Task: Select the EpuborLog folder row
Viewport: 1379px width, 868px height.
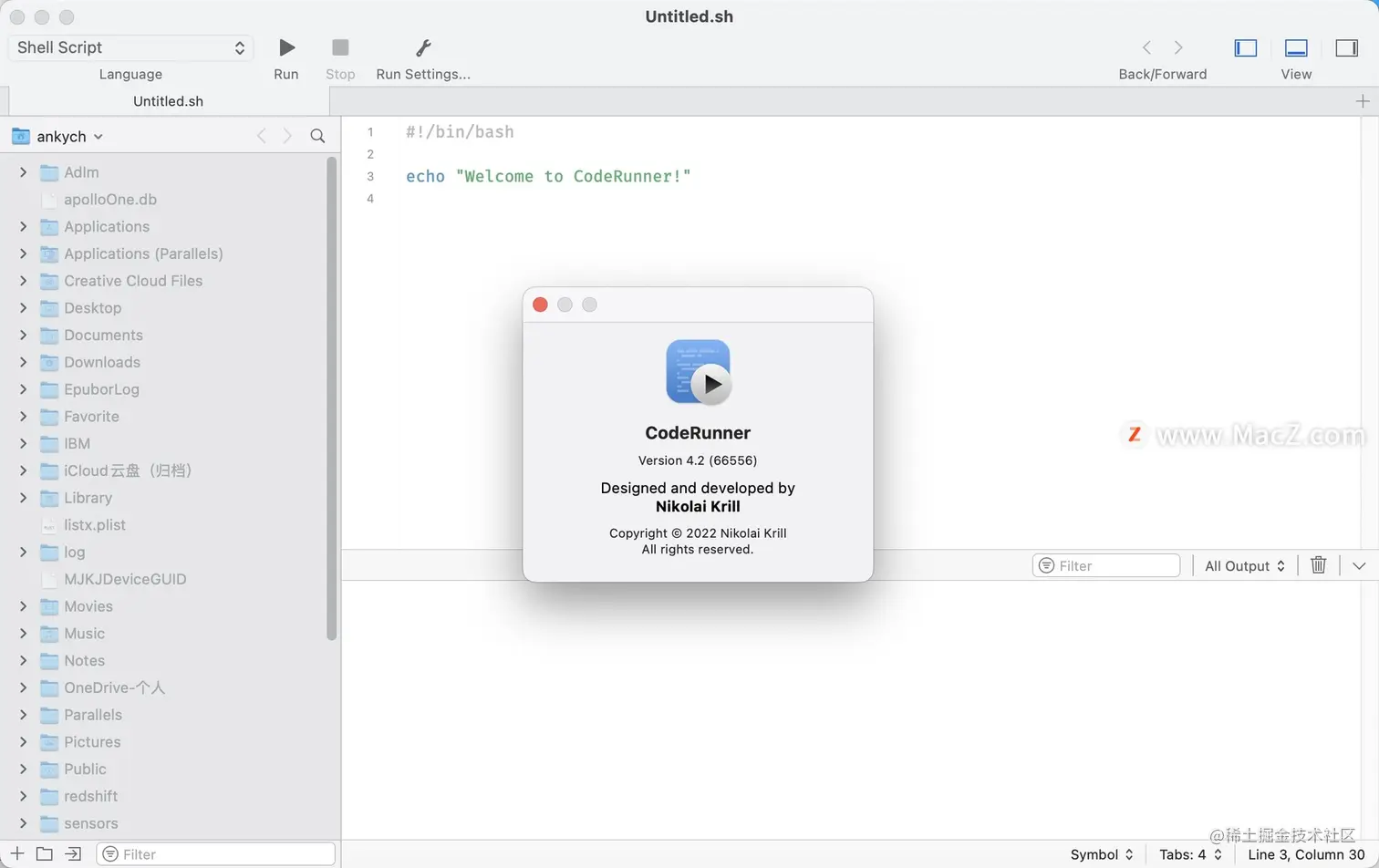Action: [x=164, y=389]
